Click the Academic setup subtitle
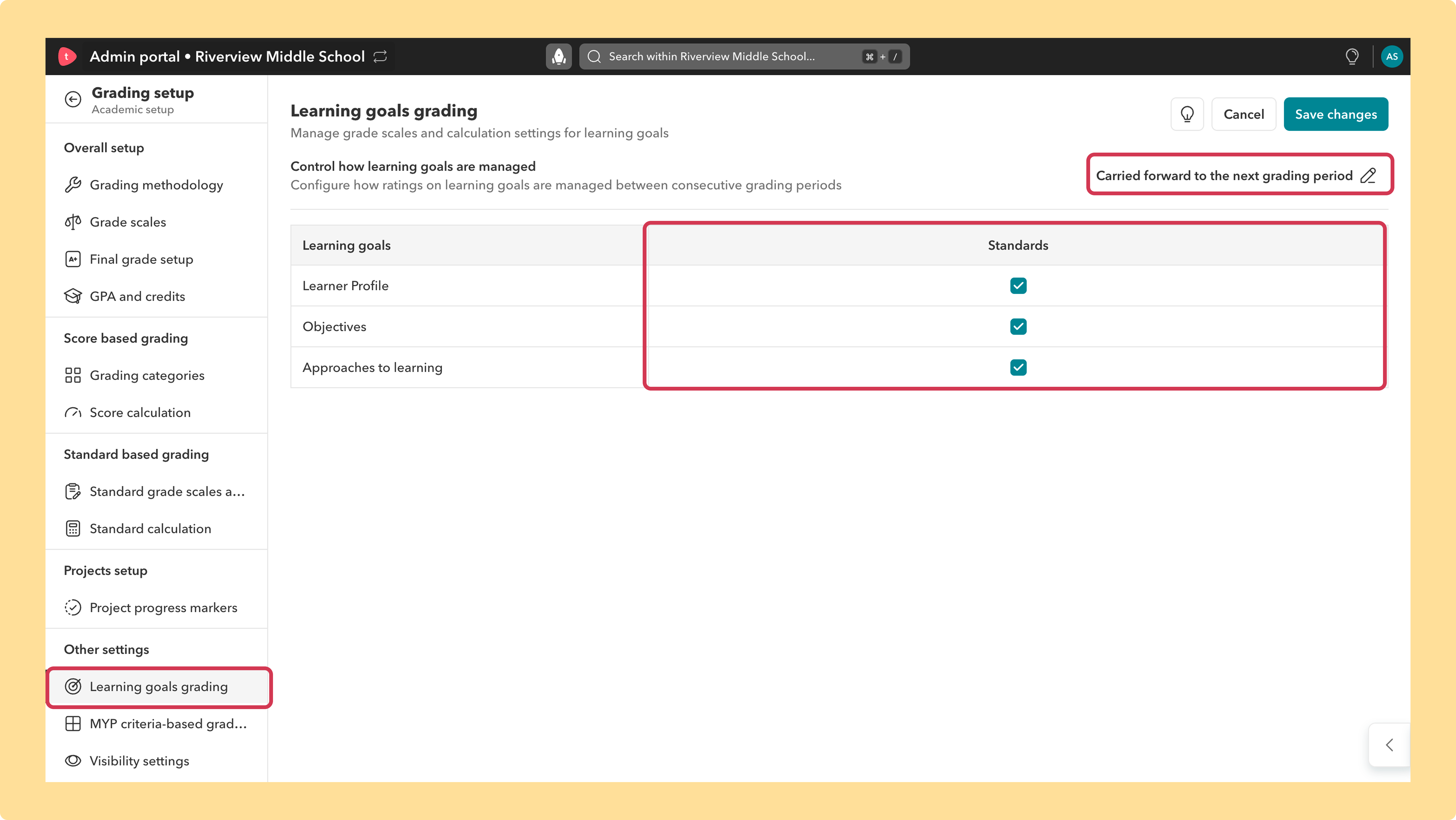This screenshot has height=820, width=1456. tap(133, 110)
